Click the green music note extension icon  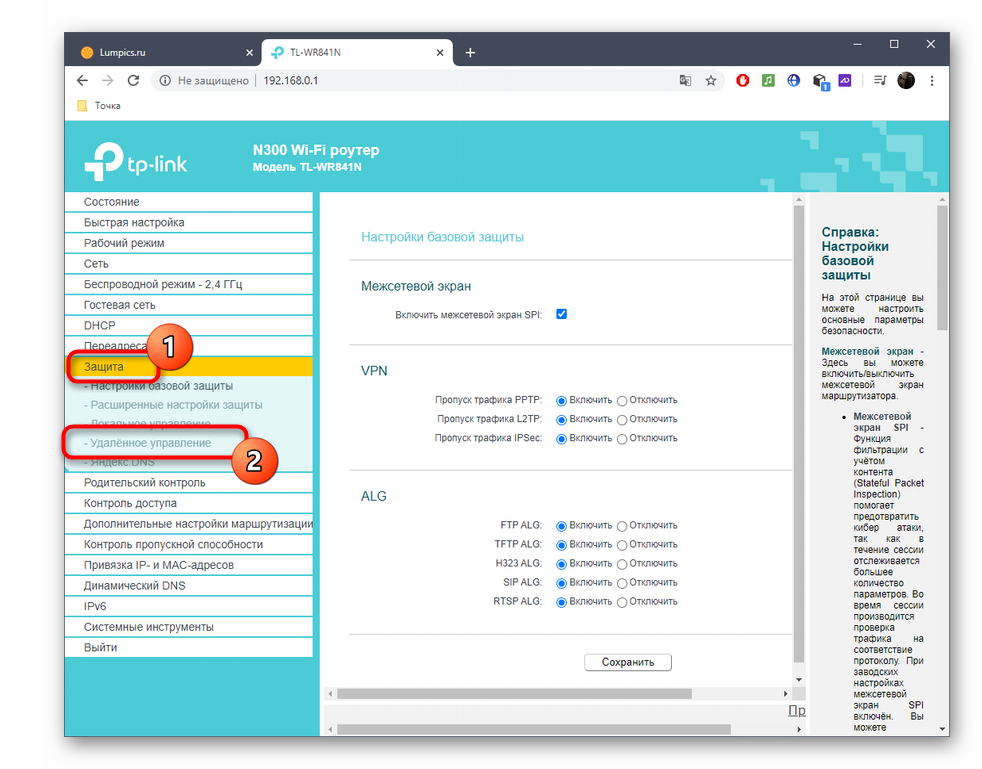point(768,81)
